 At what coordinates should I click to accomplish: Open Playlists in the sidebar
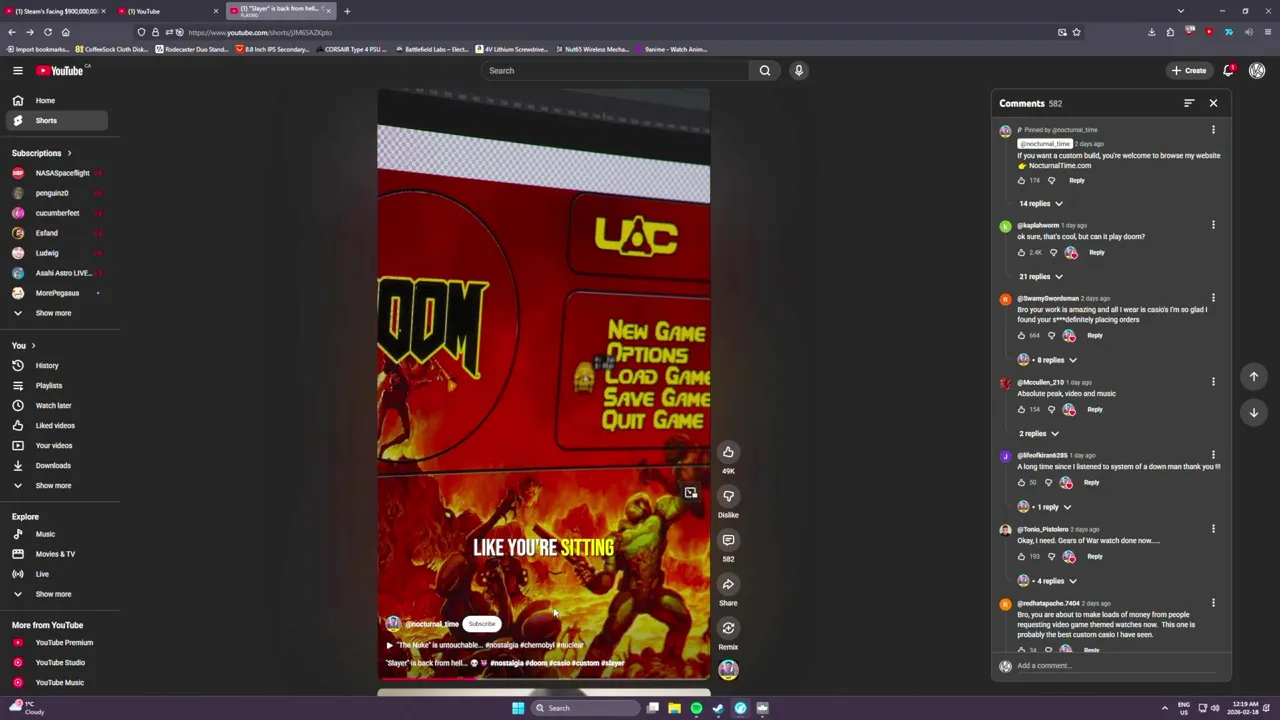tap(49, 385)
